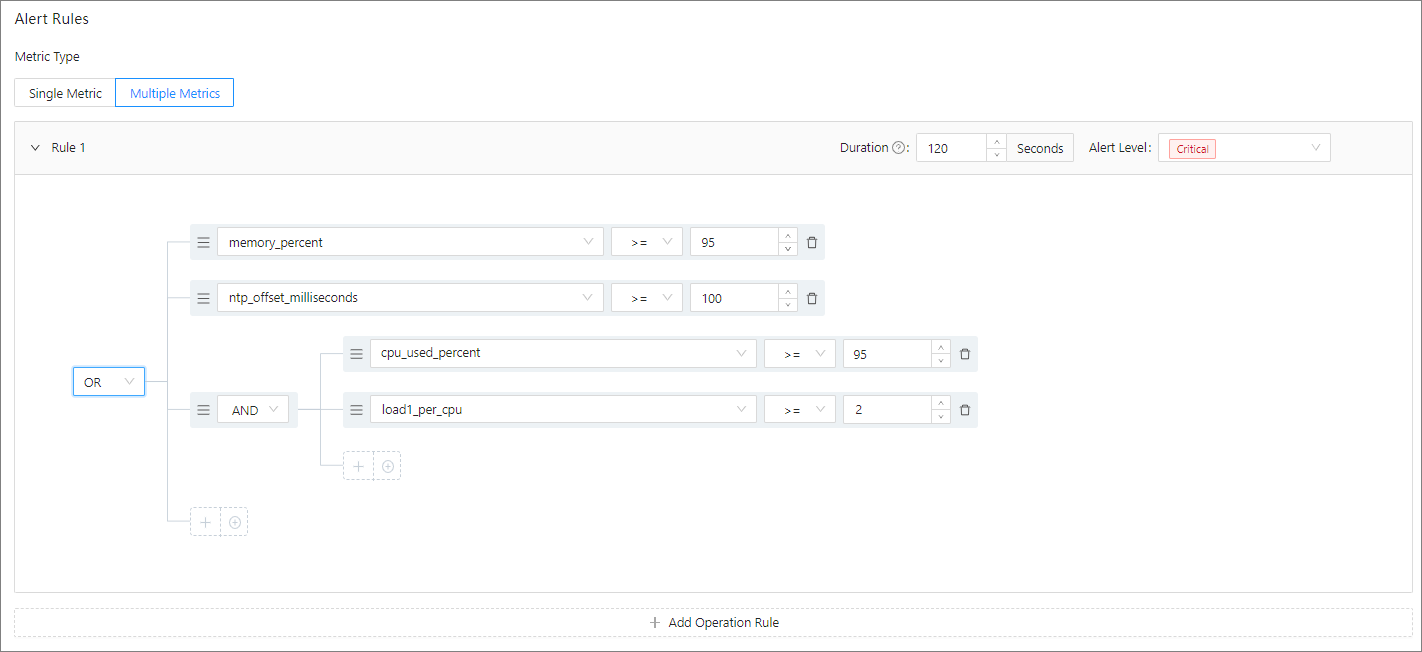Click the ntp_offset threshold field showing 100

732,298
